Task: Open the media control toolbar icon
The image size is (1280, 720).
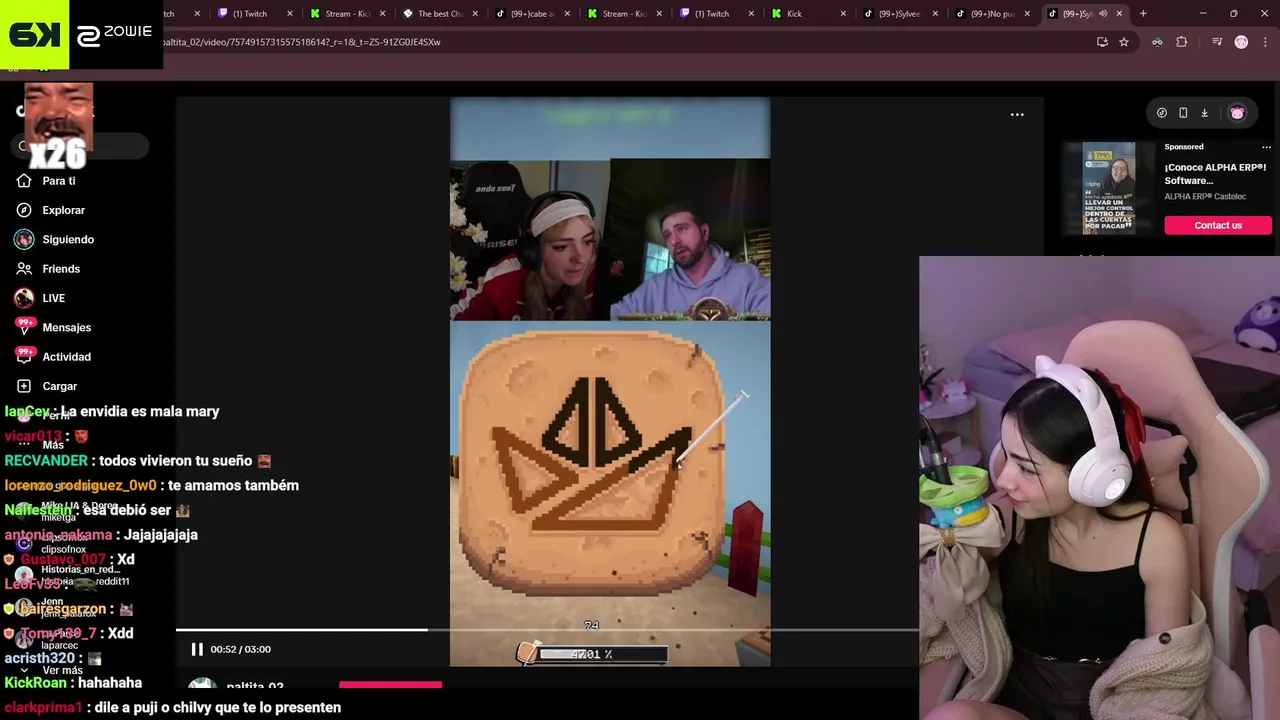Action: click(x=1216, y=42)
